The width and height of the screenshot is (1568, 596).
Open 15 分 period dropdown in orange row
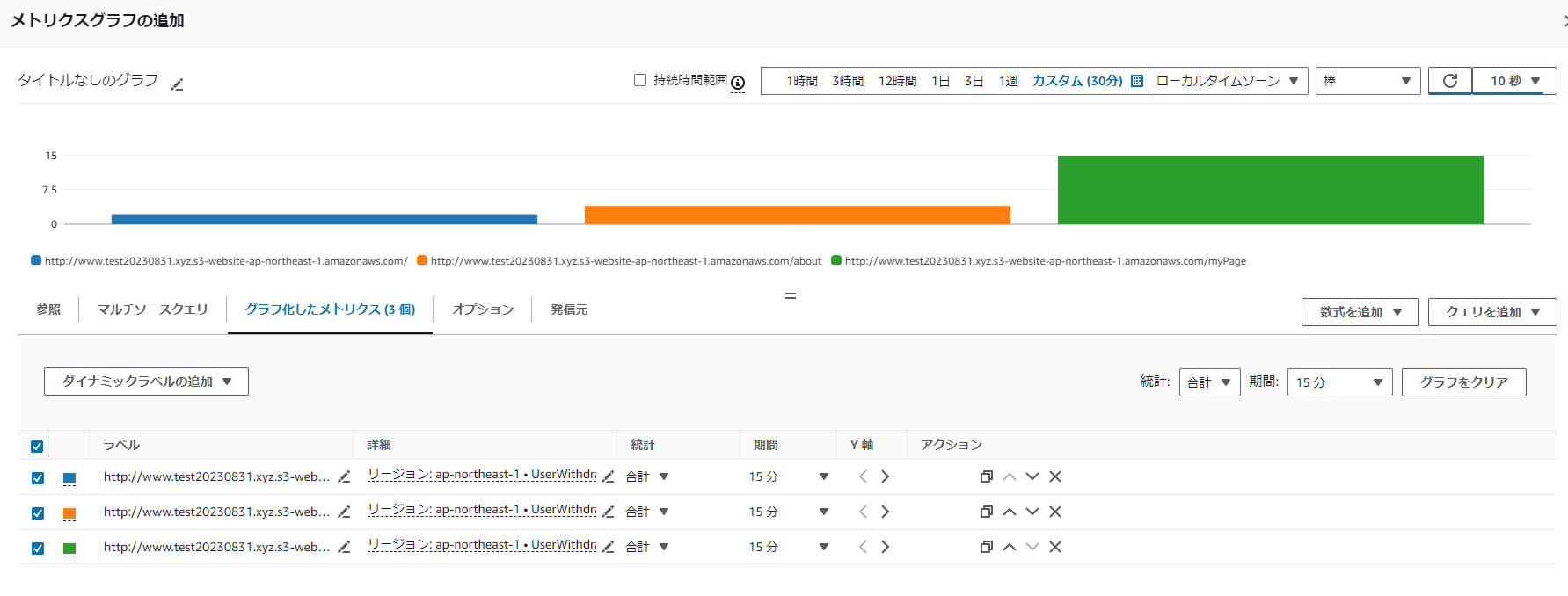point(789,512)
